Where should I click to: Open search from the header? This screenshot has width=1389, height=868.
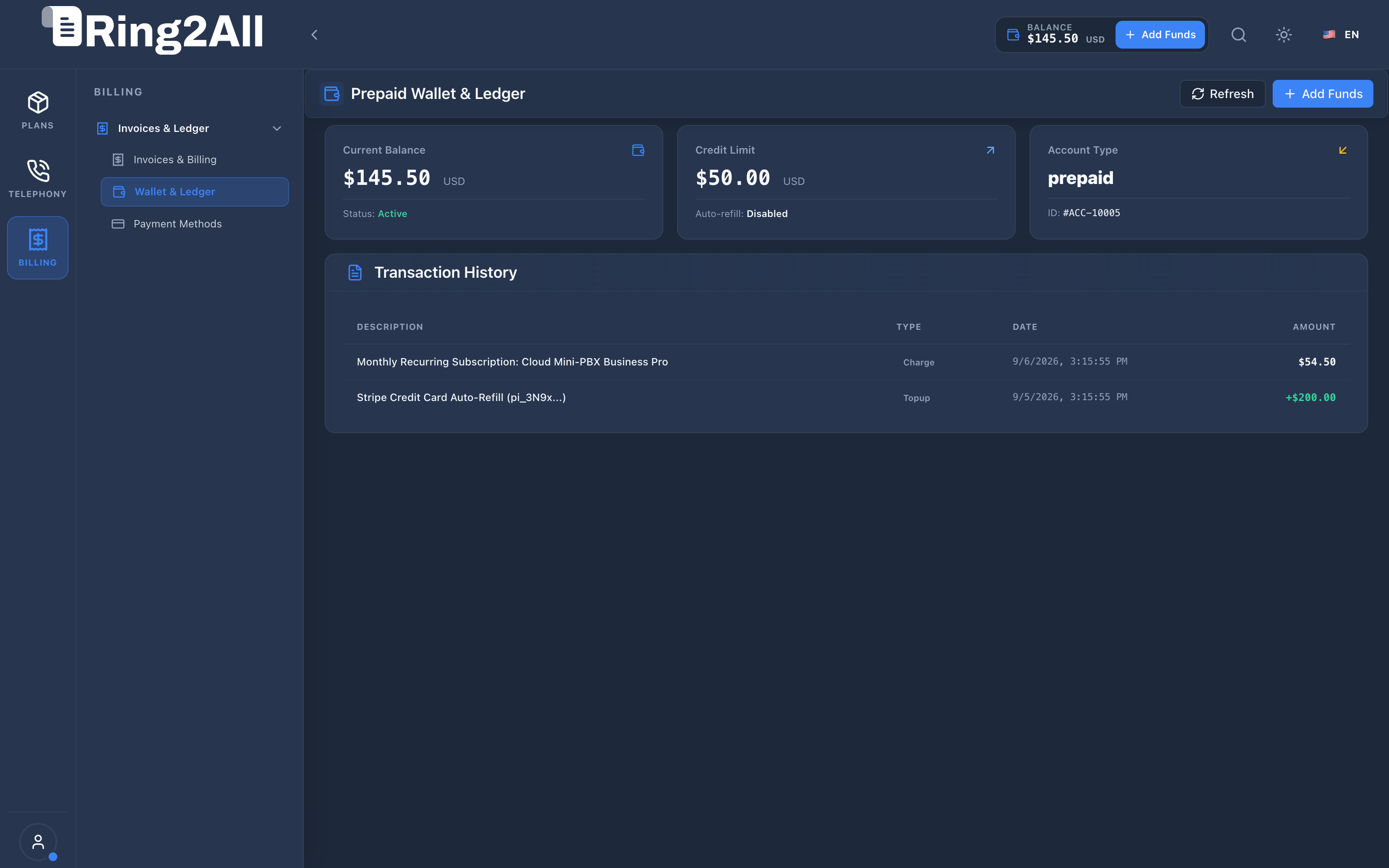(1239, 35)
